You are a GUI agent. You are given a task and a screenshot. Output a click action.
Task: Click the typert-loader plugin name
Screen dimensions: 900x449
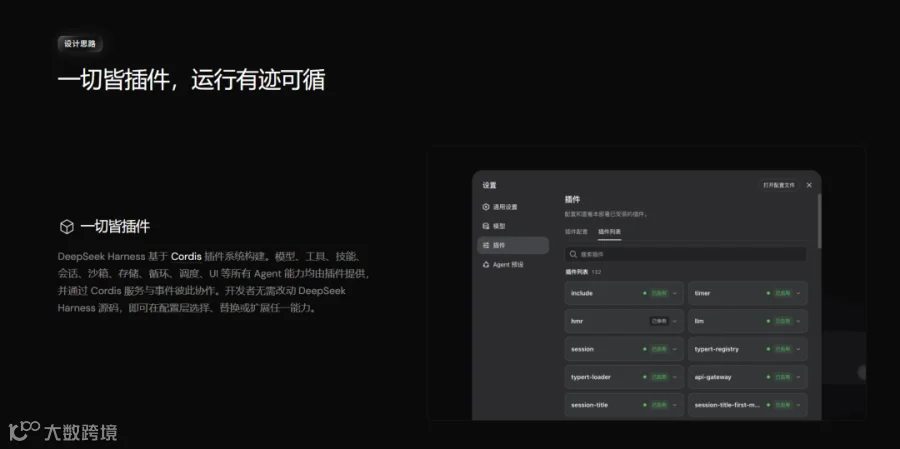591,377
